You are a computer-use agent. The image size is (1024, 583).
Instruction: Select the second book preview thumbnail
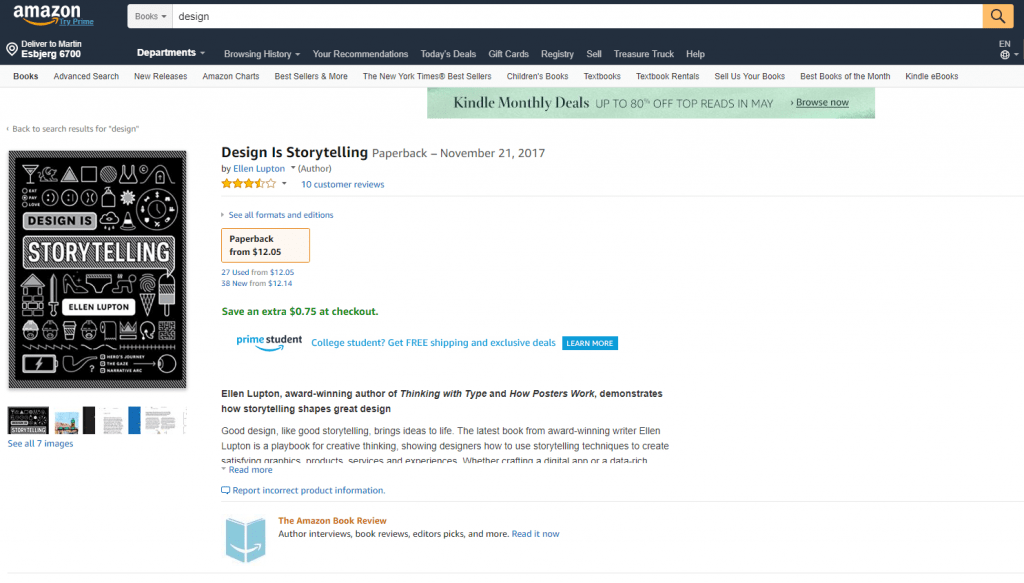pyautogui.click(x=68, y=421)
